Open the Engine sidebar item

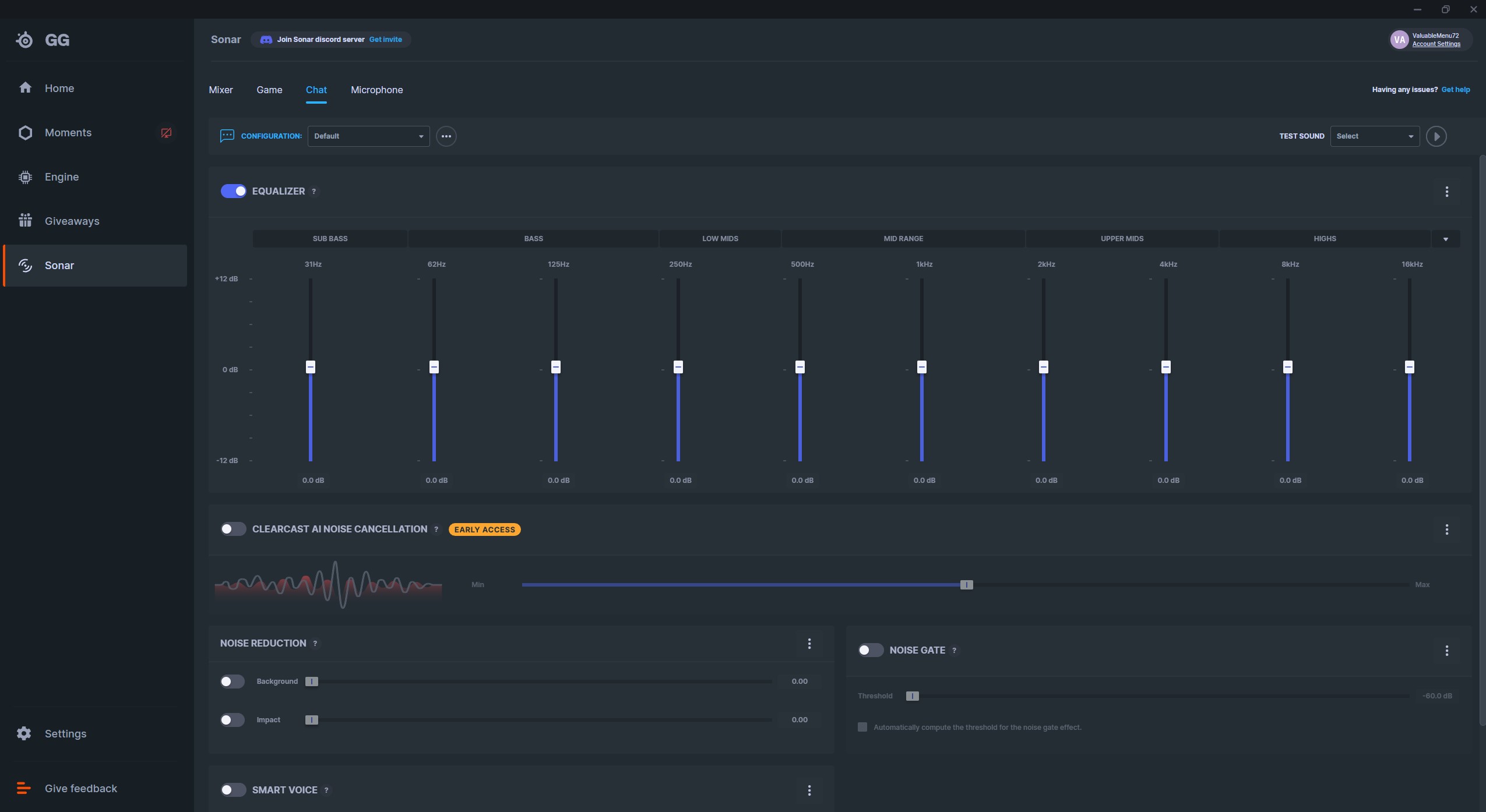pyautogui.click(x=94, y=176)
